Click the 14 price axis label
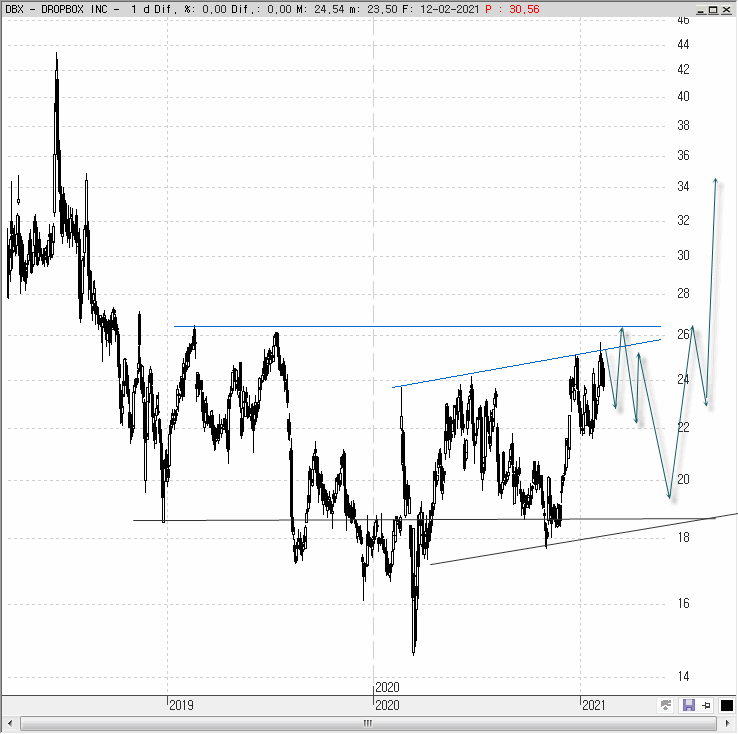Viewport: 738px width, 734px height. coord(683,677)
